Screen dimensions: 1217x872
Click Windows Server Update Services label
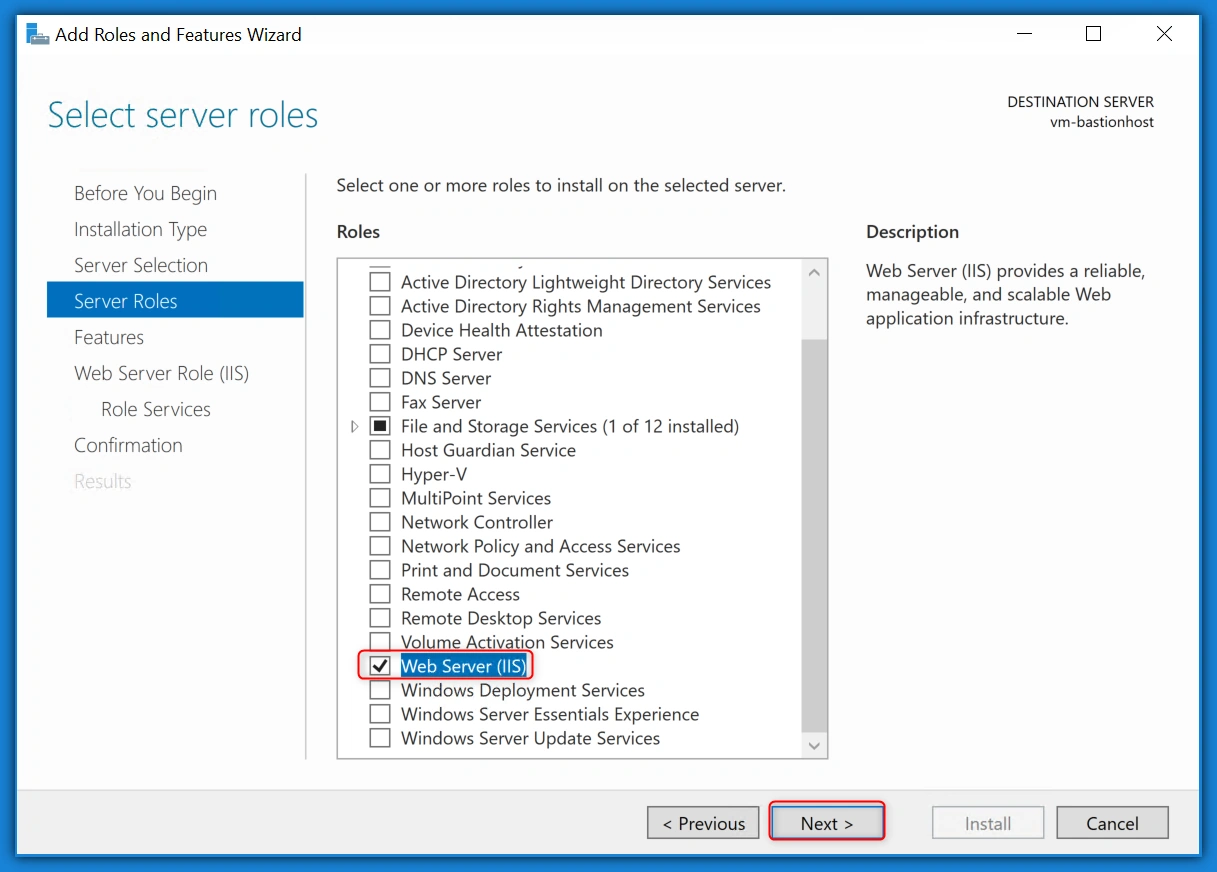click(x=531, y=738)
